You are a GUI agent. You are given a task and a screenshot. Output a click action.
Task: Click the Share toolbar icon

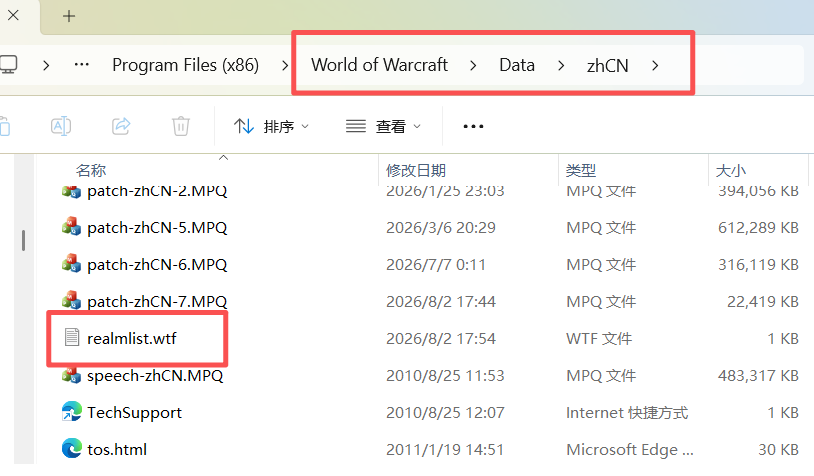(x=121, y=126)
